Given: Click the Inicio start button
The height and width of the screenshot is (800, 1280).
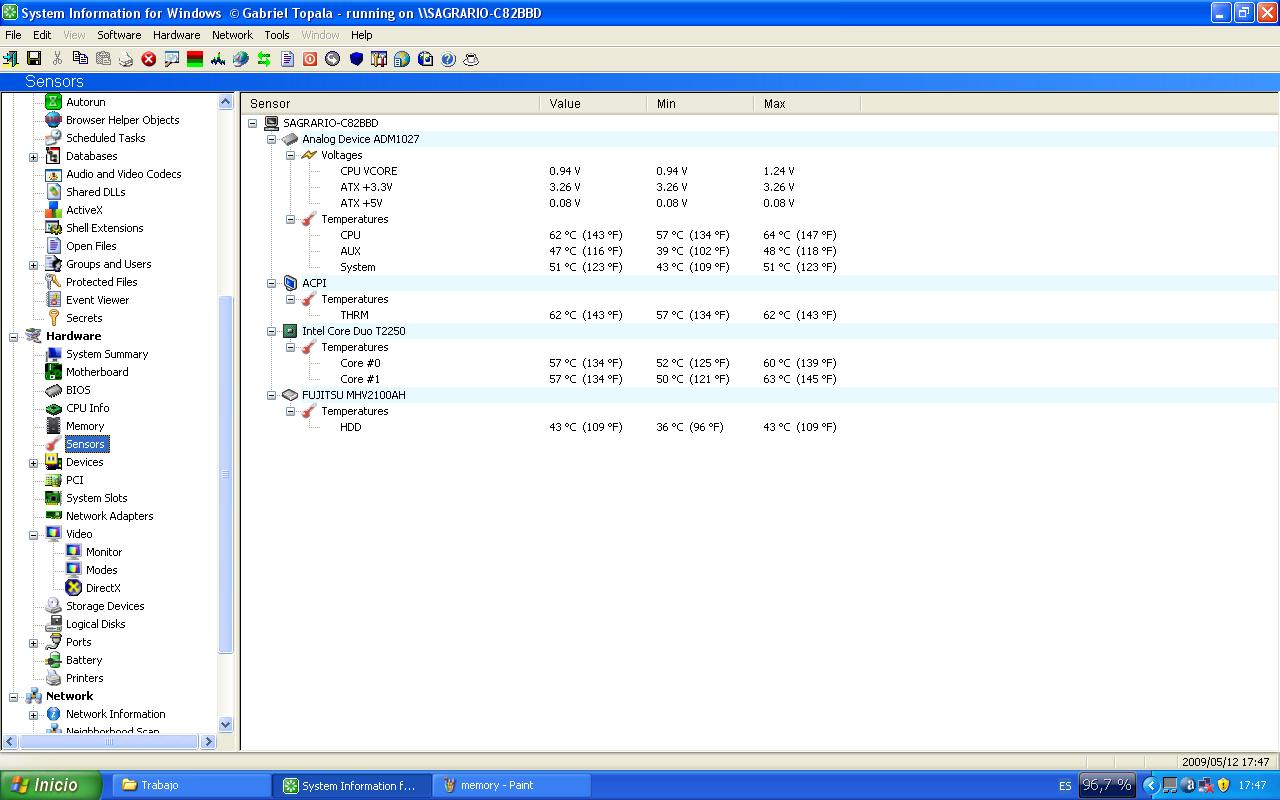Looking at the screenshot, I should 50,785.
